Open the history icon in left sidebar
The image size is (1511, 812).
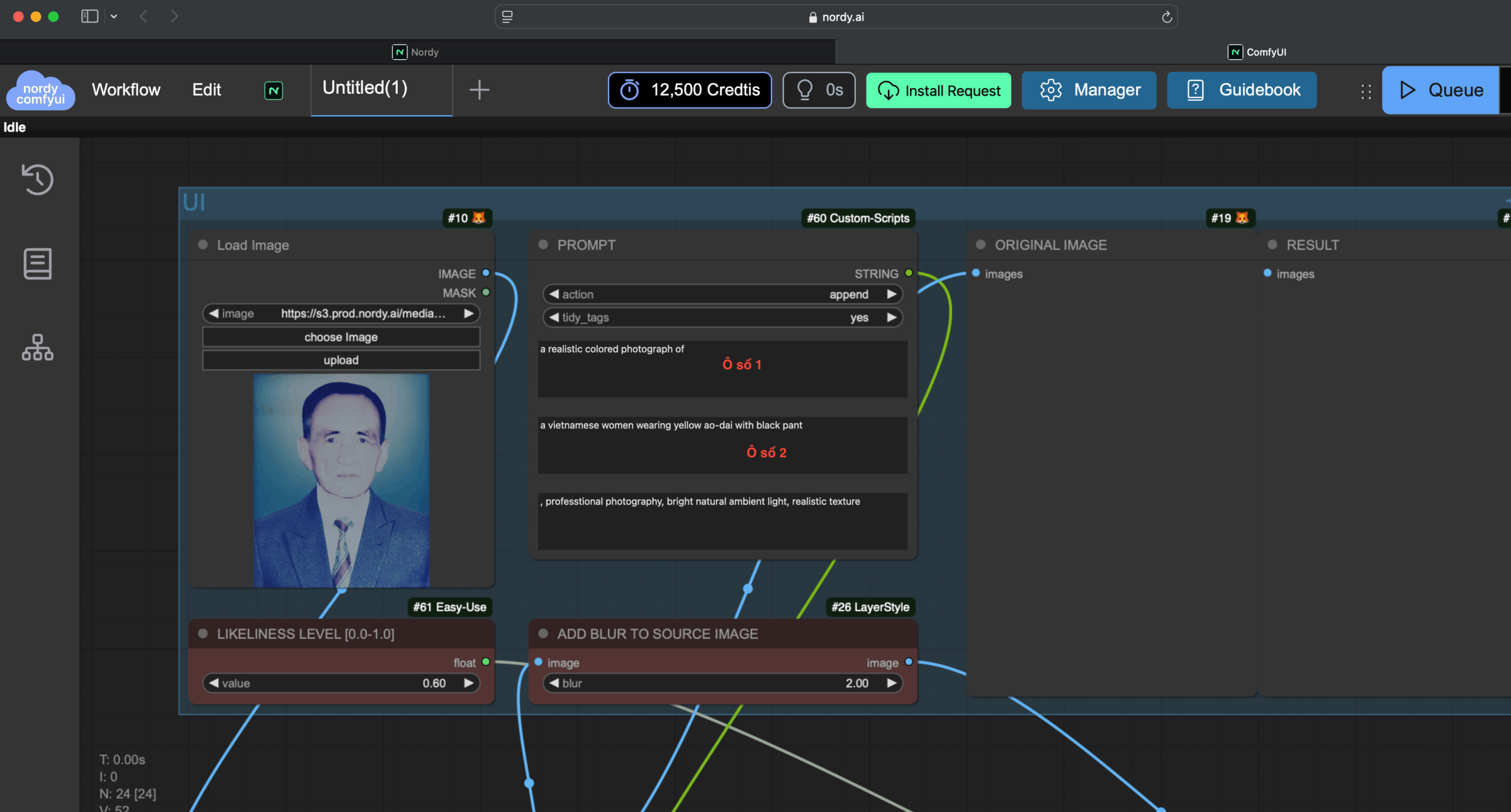pyautogui.click(x=37, y=179)
